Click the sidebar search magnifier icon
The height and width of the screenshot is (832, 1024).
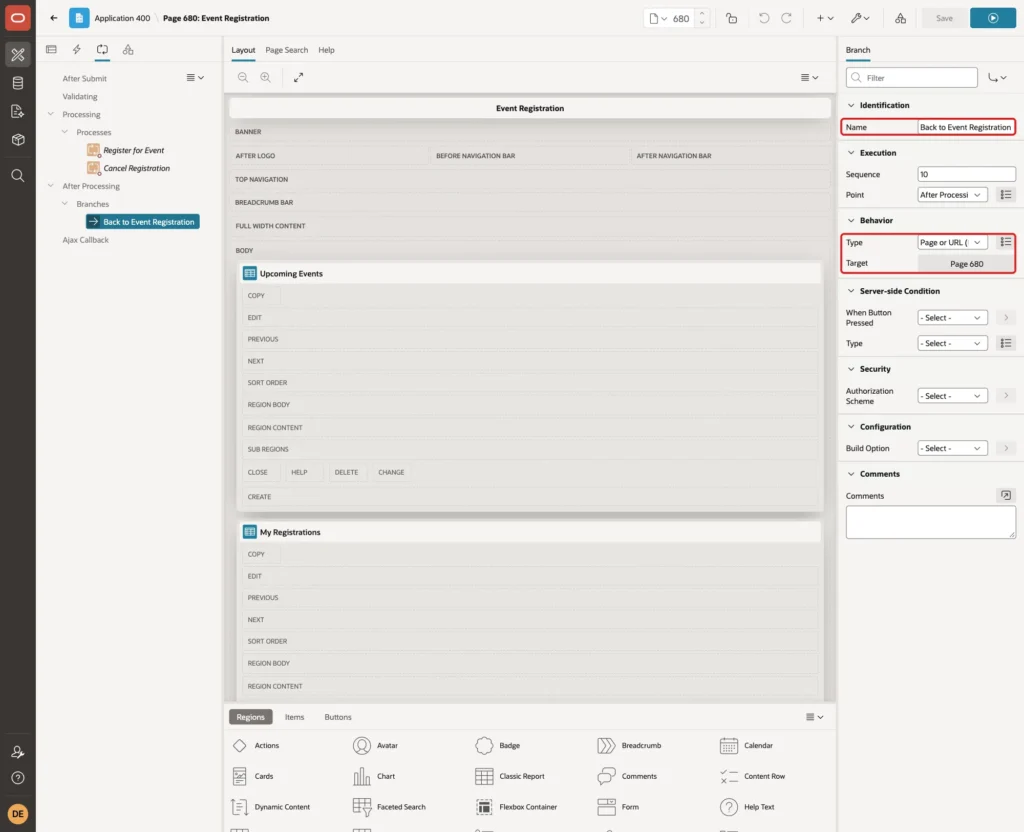[x=18, y=176]
